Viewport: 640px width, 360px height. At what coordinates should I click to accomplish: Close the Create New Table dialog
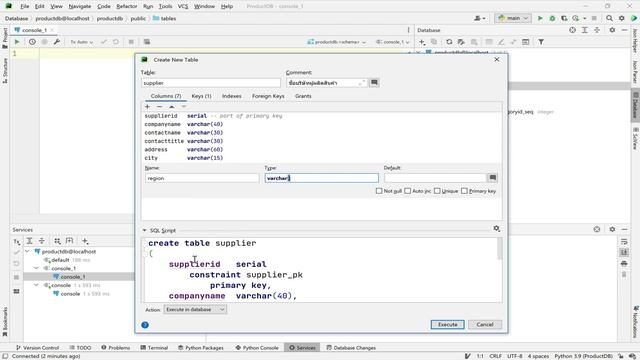point(496,60)
